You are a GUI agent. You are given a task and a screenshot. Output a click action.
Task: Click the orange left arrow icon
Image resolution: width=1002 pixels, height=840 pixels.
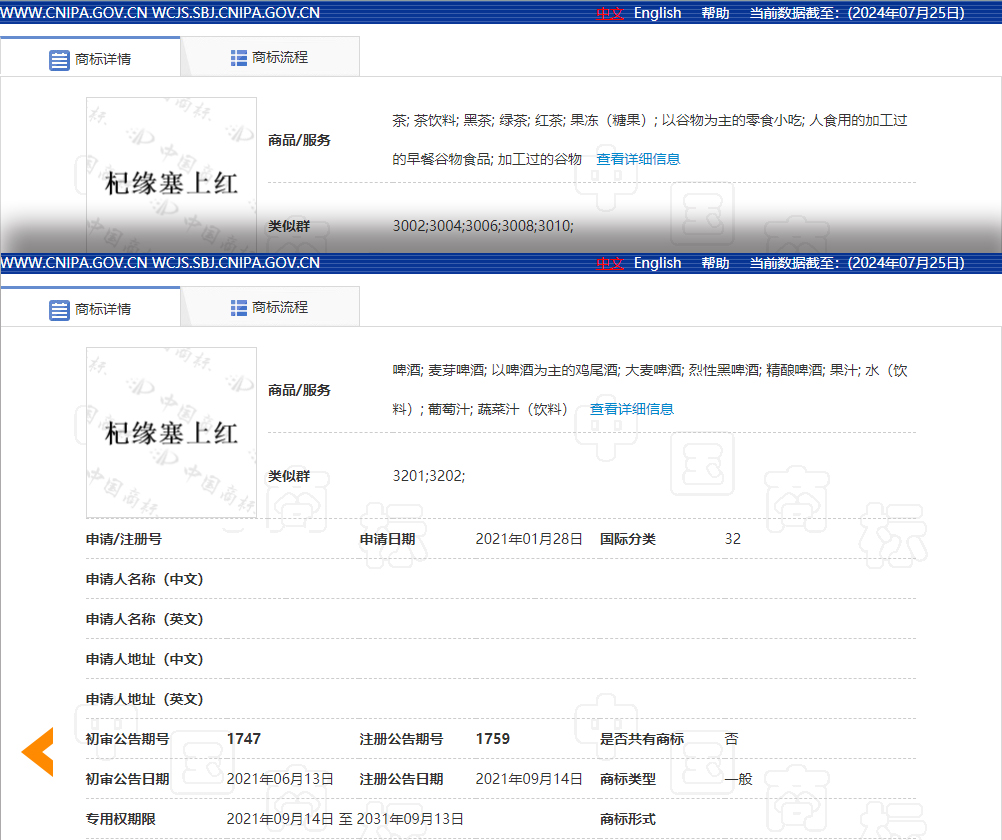pyautogui.click(x=38, y=752)
